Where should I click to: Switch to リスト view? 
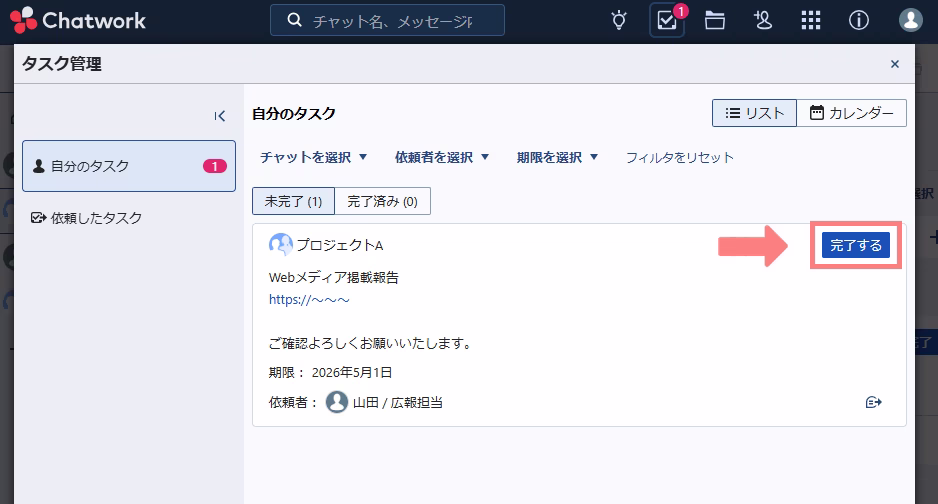click(754, 113)
